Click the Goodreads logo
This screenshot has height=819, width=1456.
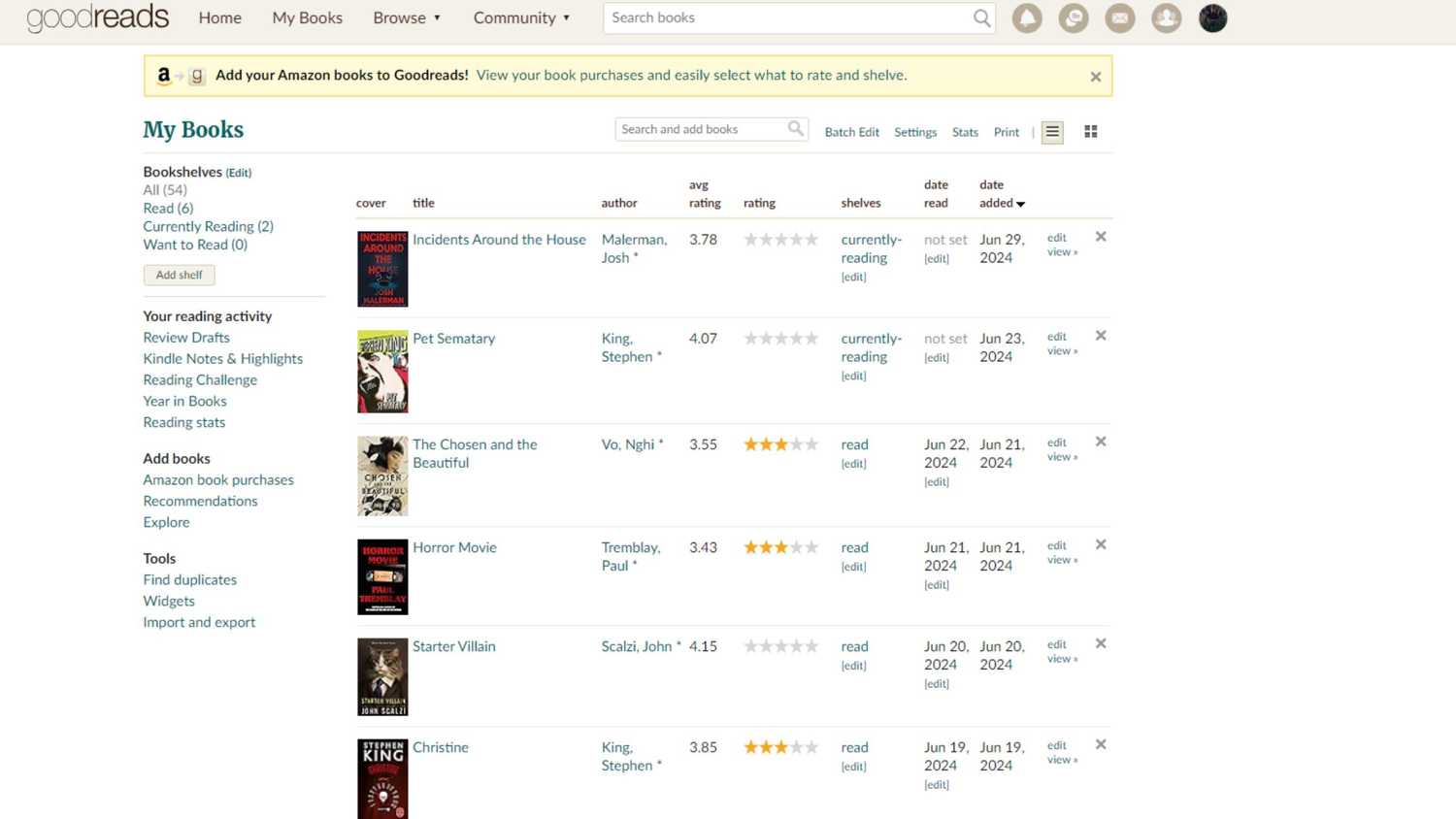click(97, 16)
